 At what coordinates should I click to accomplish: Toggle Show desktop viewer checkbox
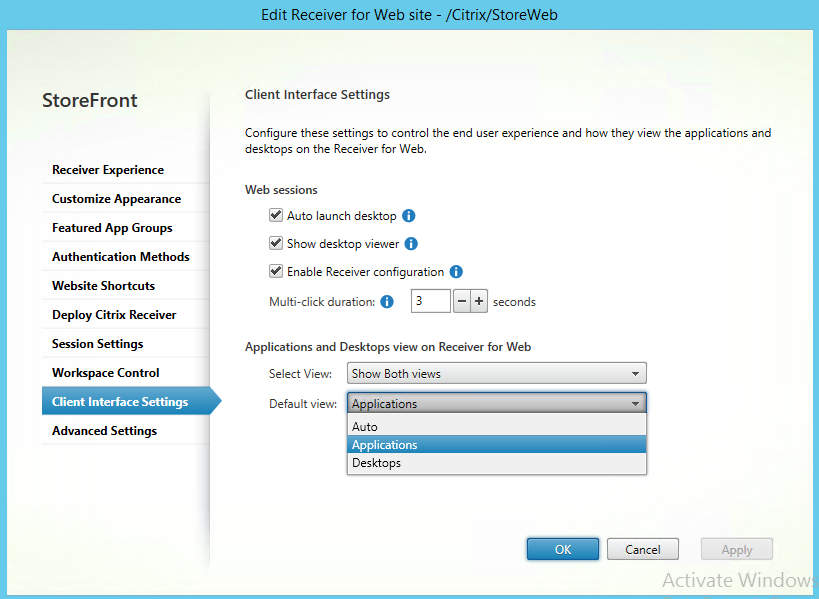tap(276, 243)
